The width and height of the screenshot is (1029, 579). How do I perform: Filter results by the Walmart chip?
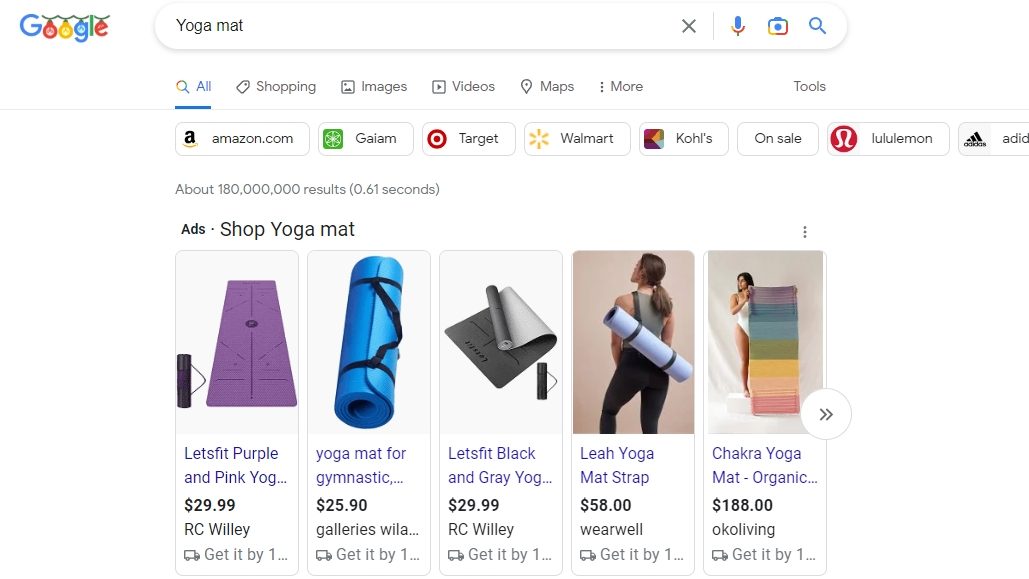click(577, 139)
